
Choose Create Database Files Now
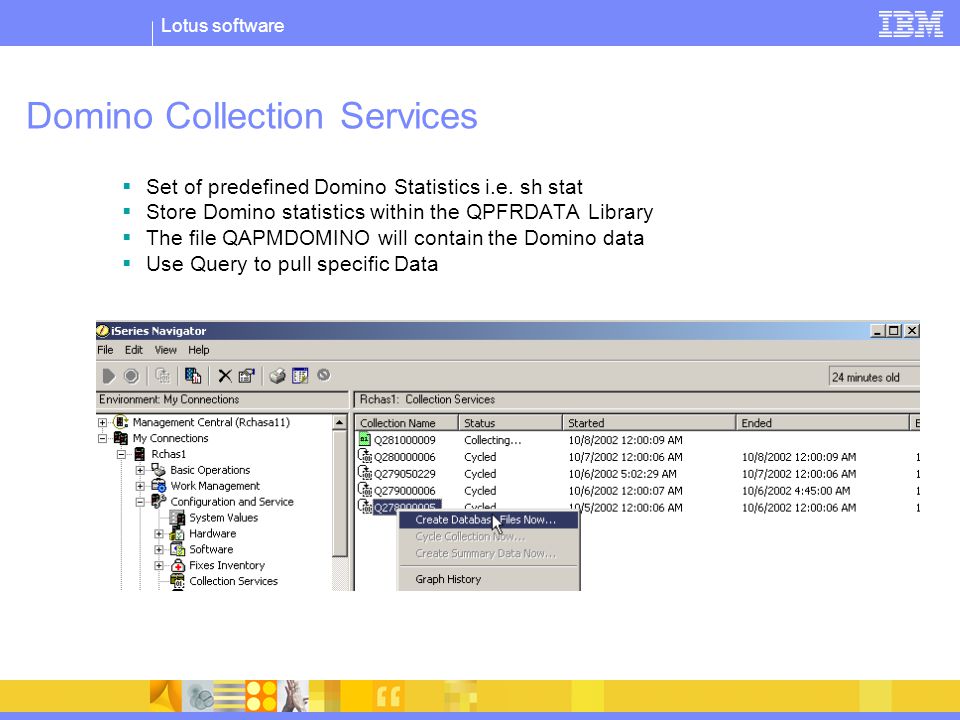tap(488, 520)
